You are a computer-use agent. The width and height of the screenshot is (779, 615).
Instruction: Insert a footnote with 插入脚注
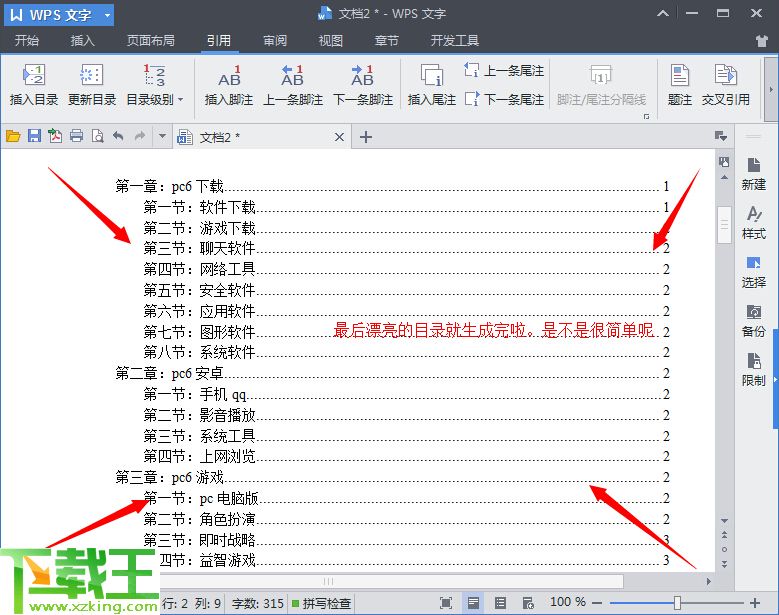229,85
